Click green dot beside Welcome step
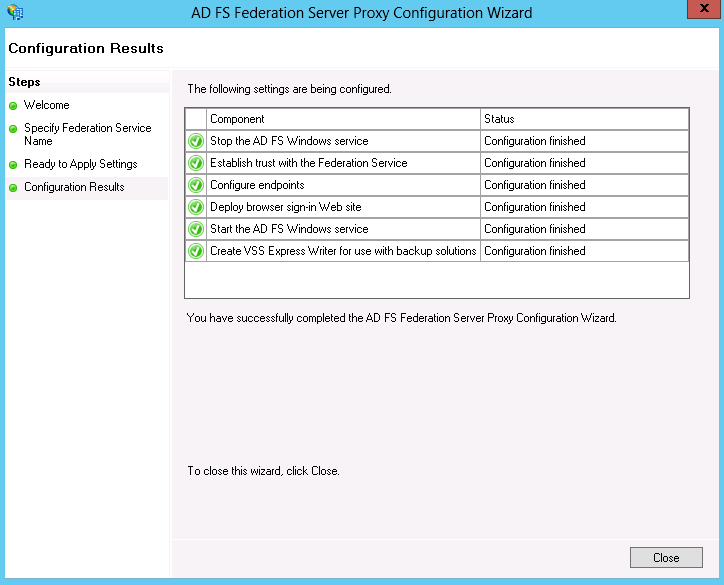This screenshot has height=585, width=724. pyautogui.click(x=13, y=106)
